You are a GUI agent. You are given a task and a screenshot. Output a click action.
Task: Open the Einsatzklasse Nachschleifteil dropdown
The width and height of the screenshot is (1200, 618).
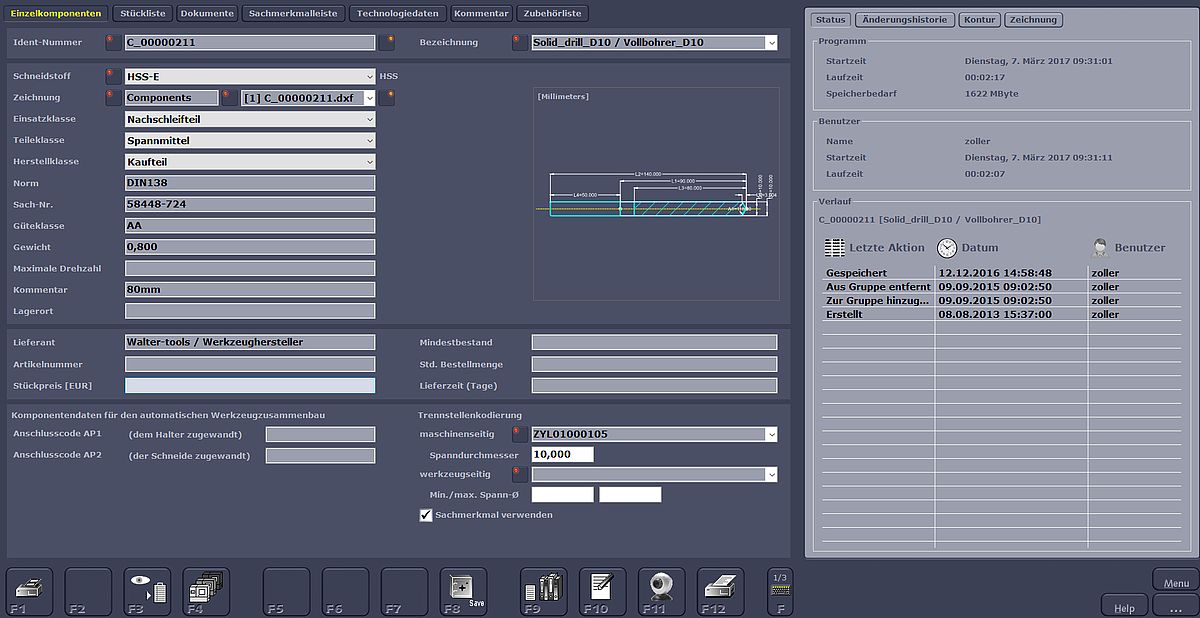pos(369,119)
